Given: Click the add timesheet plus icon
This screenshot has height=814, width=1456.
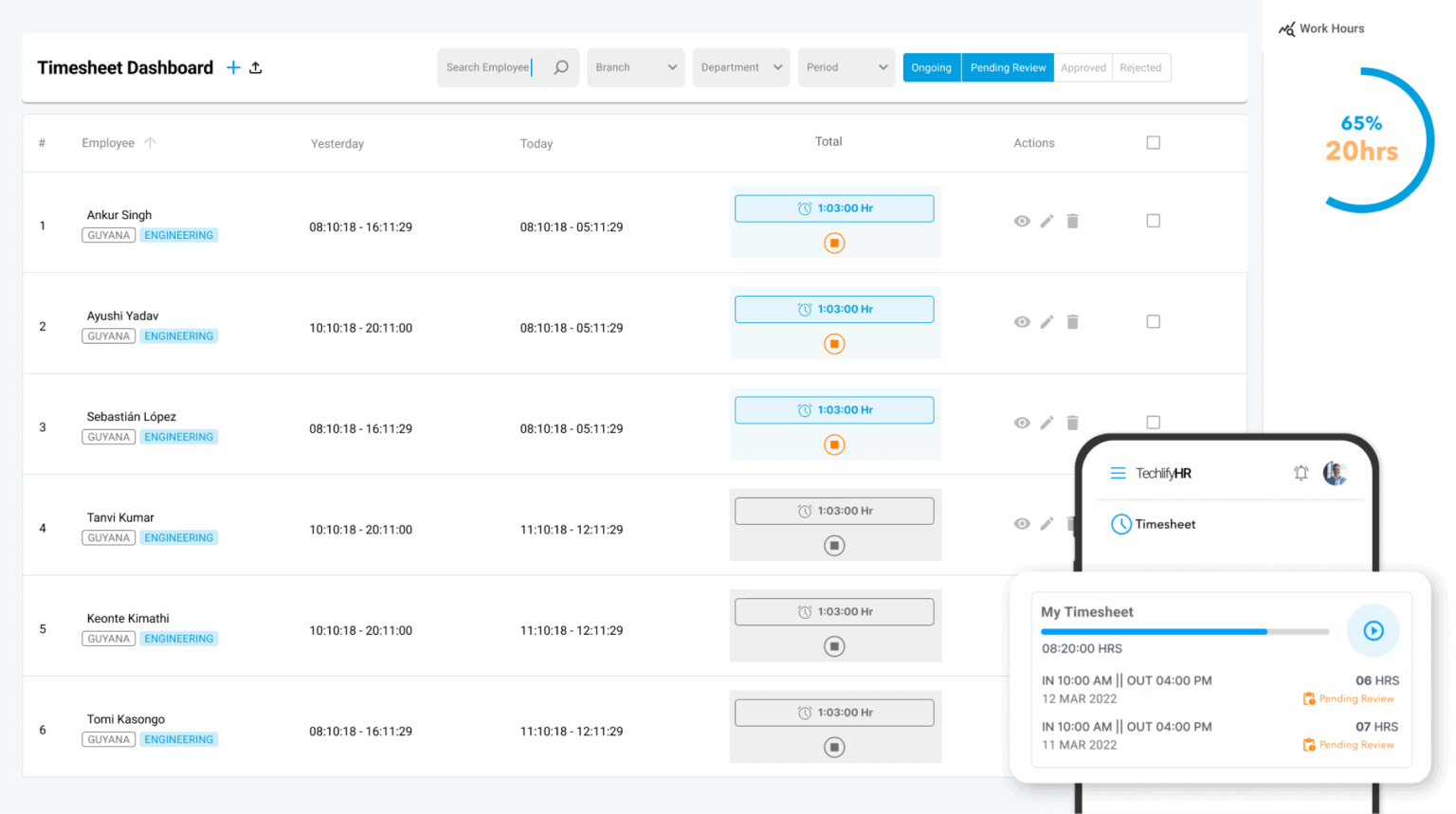Looking at the screenshot, I should pyautogui.click(x=233, y=67).
